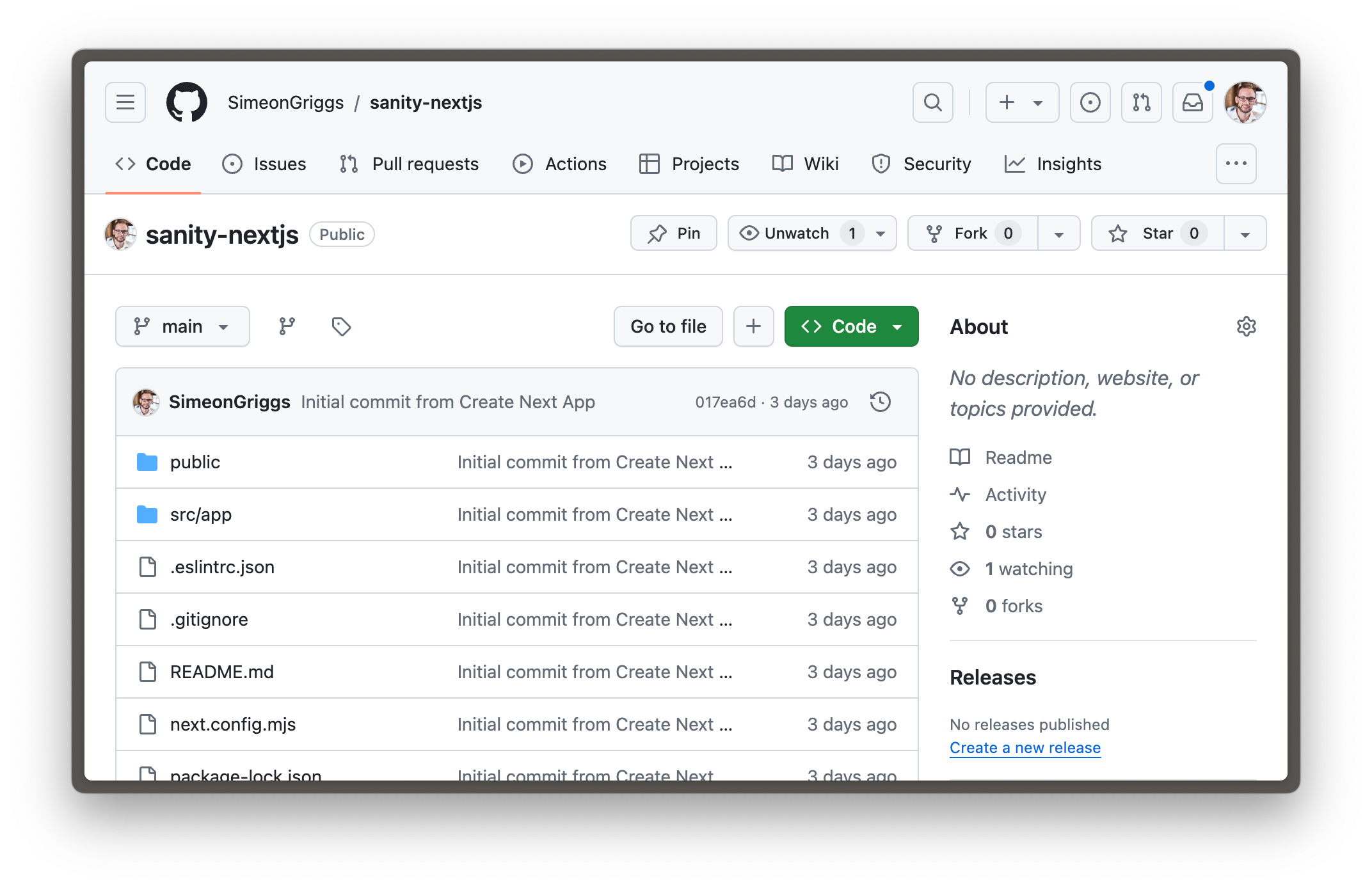
Task: Open the notifications inbox icon
Action: click(1193, 102)
